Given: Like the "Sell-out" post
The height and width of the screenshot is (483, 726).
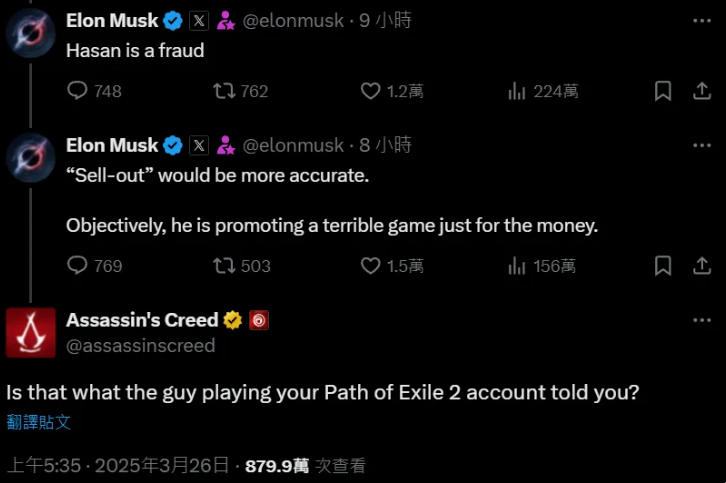Looking at the screenshot, I should 371,265.
